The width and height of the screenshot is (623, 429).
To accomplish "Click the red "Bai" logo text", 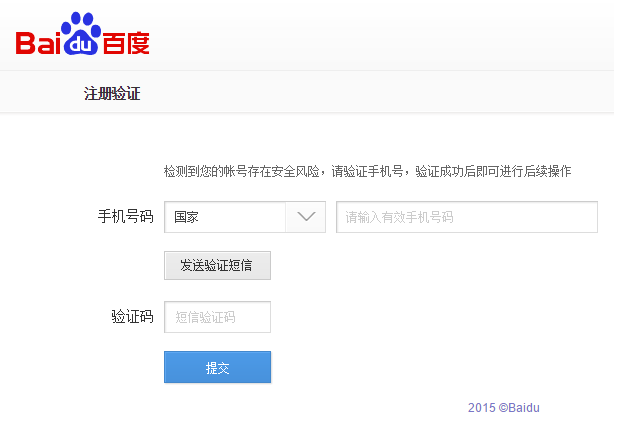I will (39, 42).
